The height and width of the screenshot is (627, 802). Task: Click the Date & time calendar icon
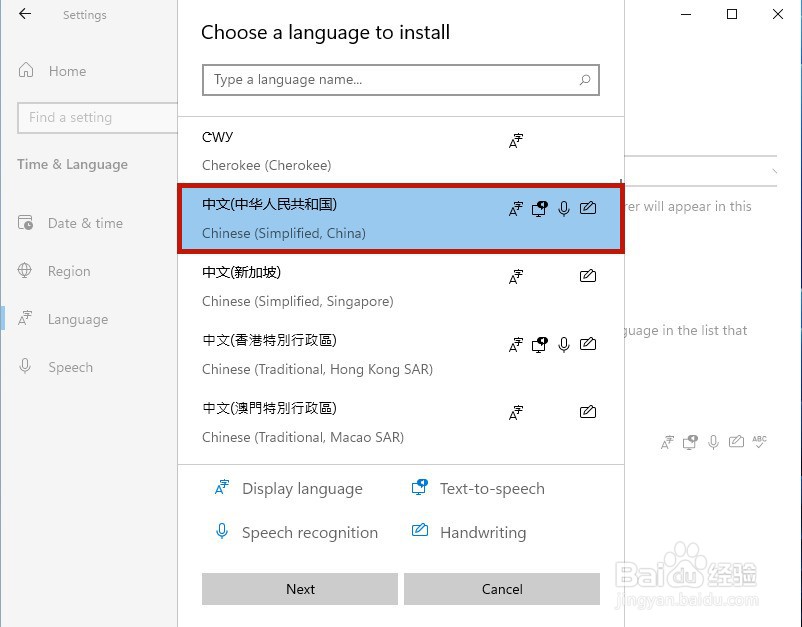coord(25,222)
